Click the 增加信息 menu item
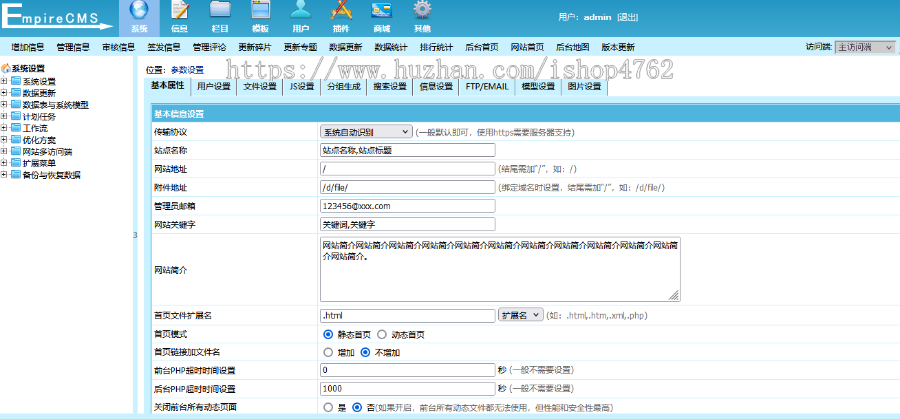900x419 pixels. [28, 48]
